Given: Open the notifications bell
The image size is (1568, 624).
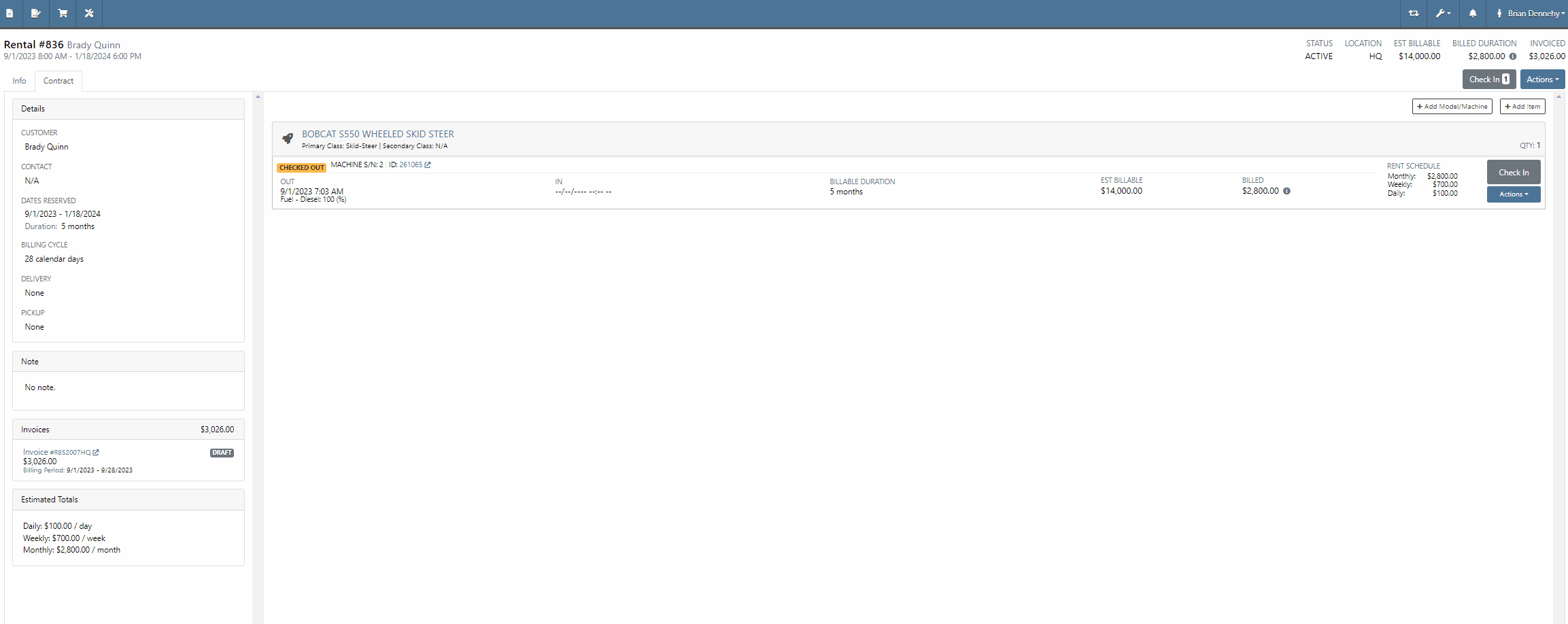Looking at the screenshot, I should pyautogui.click(x=1473, y=13).
